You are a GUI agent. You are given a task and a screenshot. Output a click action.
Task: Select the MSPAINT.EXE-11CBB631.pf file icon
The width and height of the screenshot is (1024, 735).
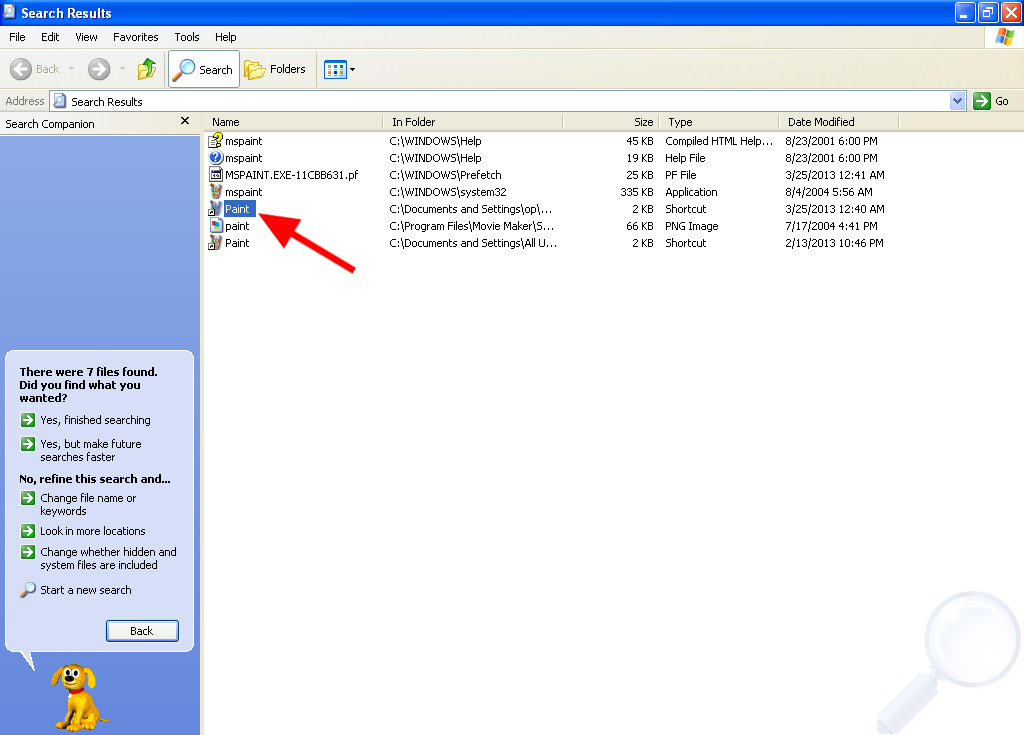point(216,174)
